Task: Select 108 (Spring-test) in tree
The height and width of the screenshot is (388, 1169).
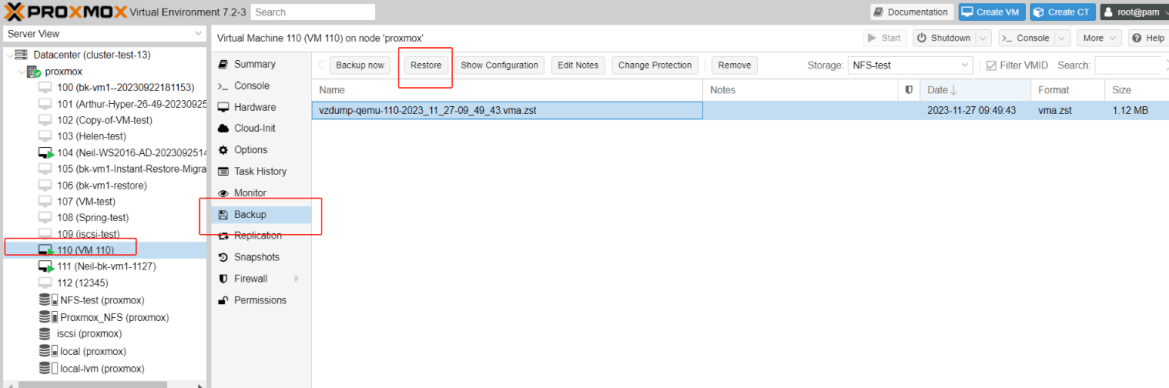Action: [92, 218]
